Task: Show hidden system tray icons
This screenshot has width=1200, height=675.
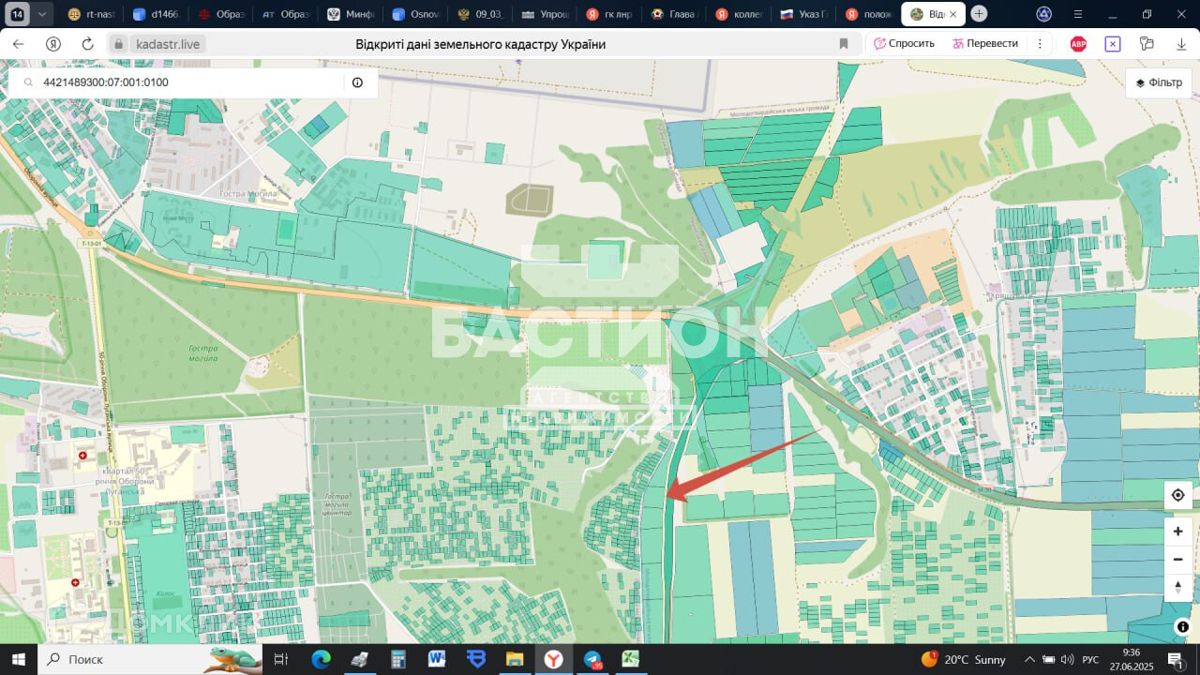Action: pos(1029,660)
